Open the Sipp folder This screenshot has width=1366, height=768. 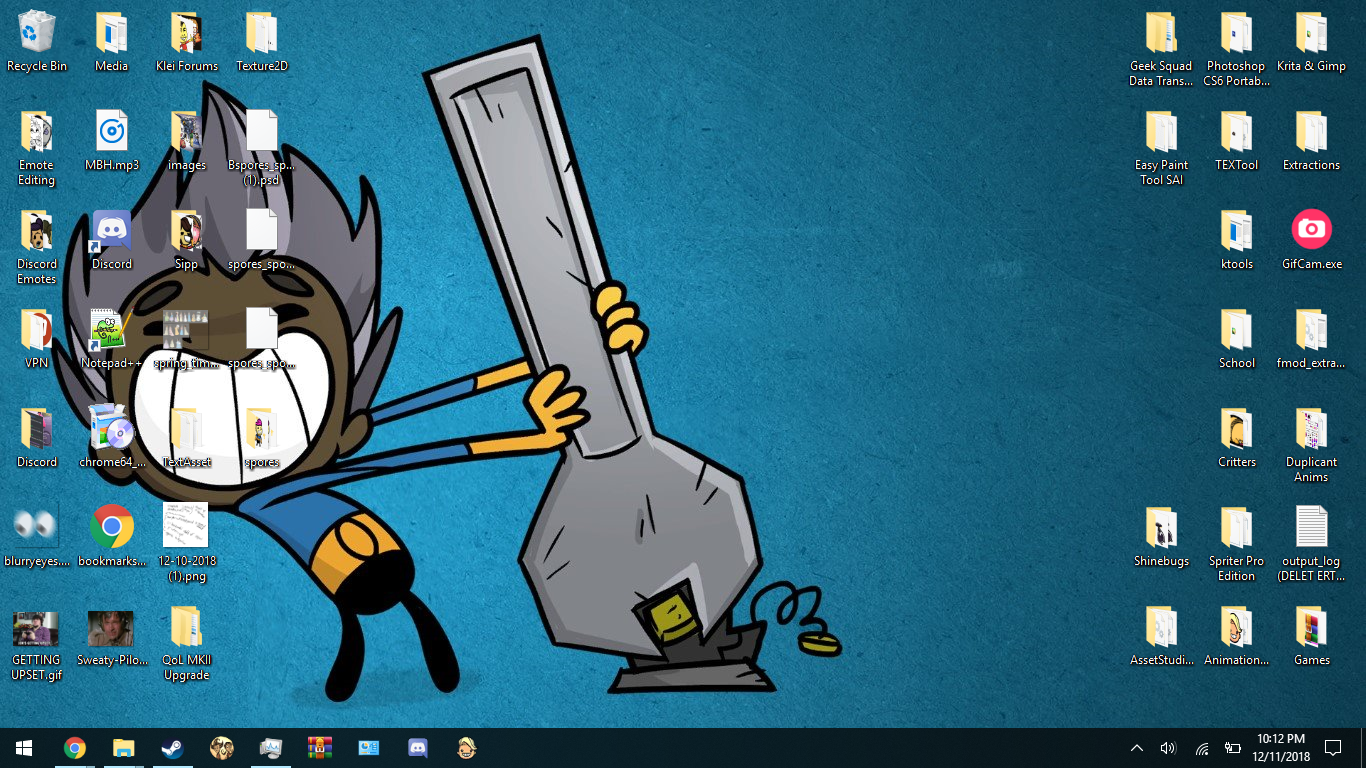[x=187, y=240]
